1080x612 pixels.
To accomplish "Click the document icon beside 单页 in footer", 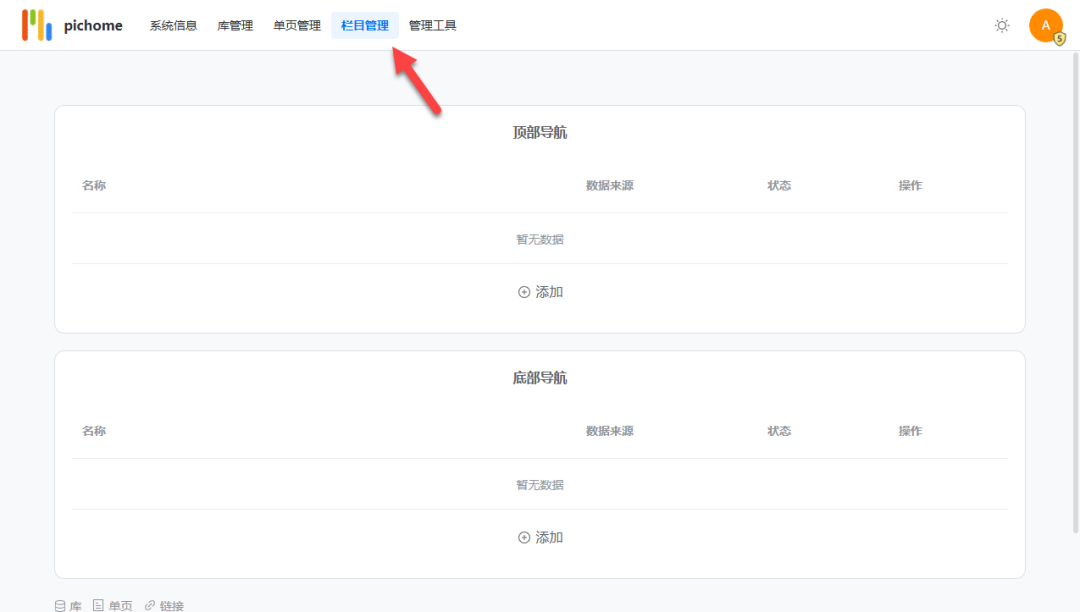I will pyautogui.click(x=100, y=605).
